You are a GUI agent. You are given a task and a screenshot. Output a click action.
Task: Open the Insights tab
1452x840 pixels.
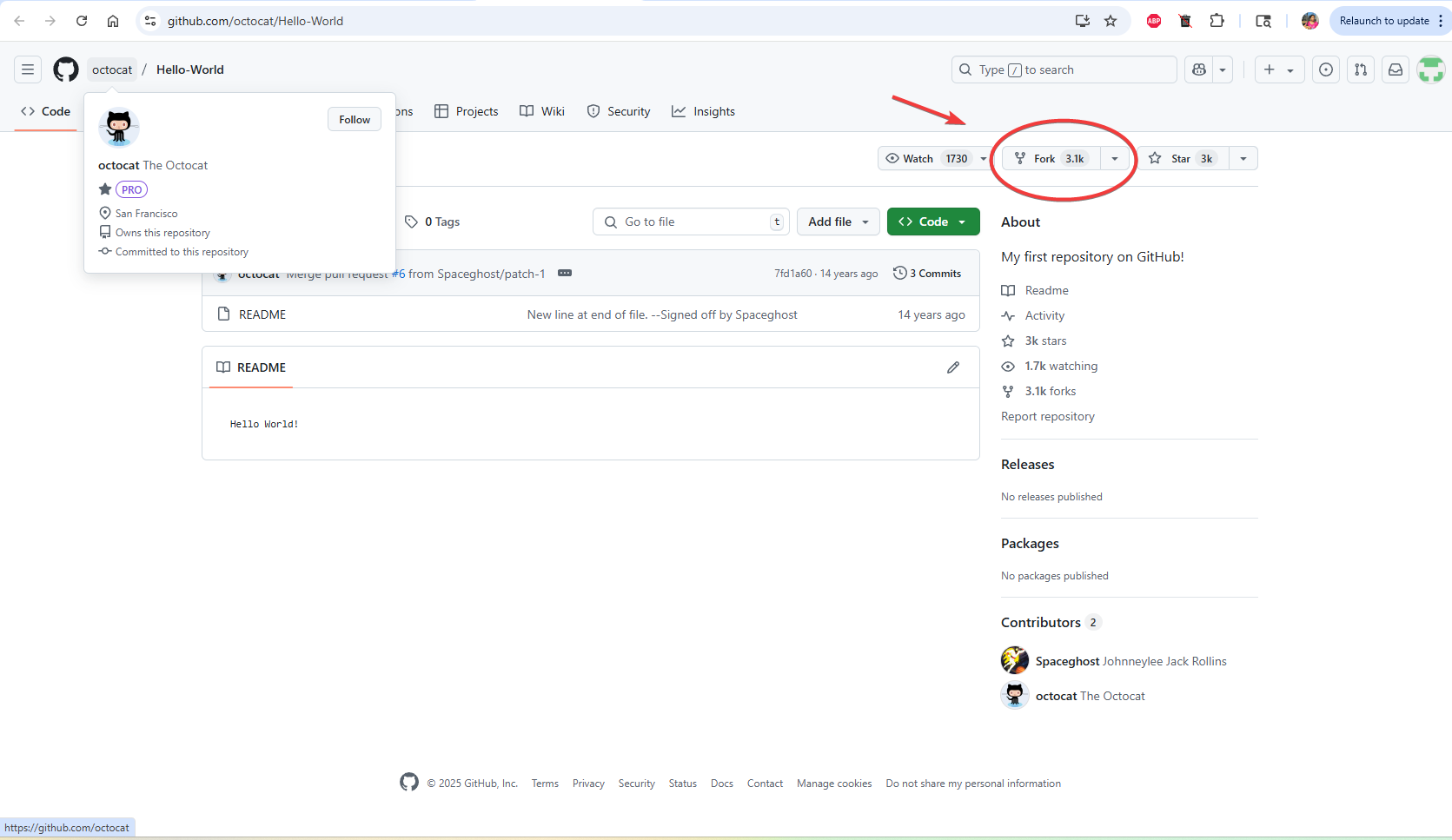[704, 111]
